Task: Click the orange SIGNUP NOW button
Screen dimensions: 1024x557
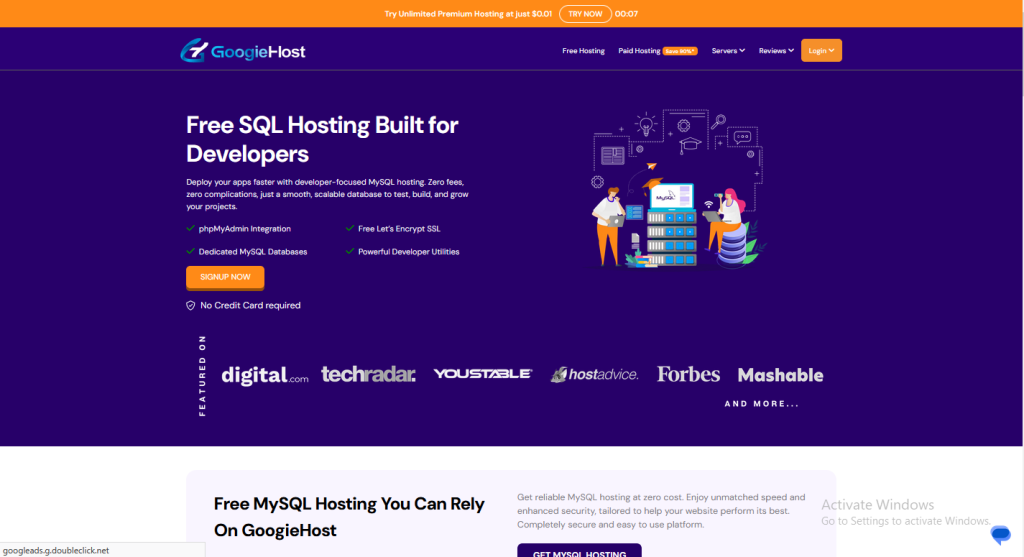Action: (x=225, y=277)
